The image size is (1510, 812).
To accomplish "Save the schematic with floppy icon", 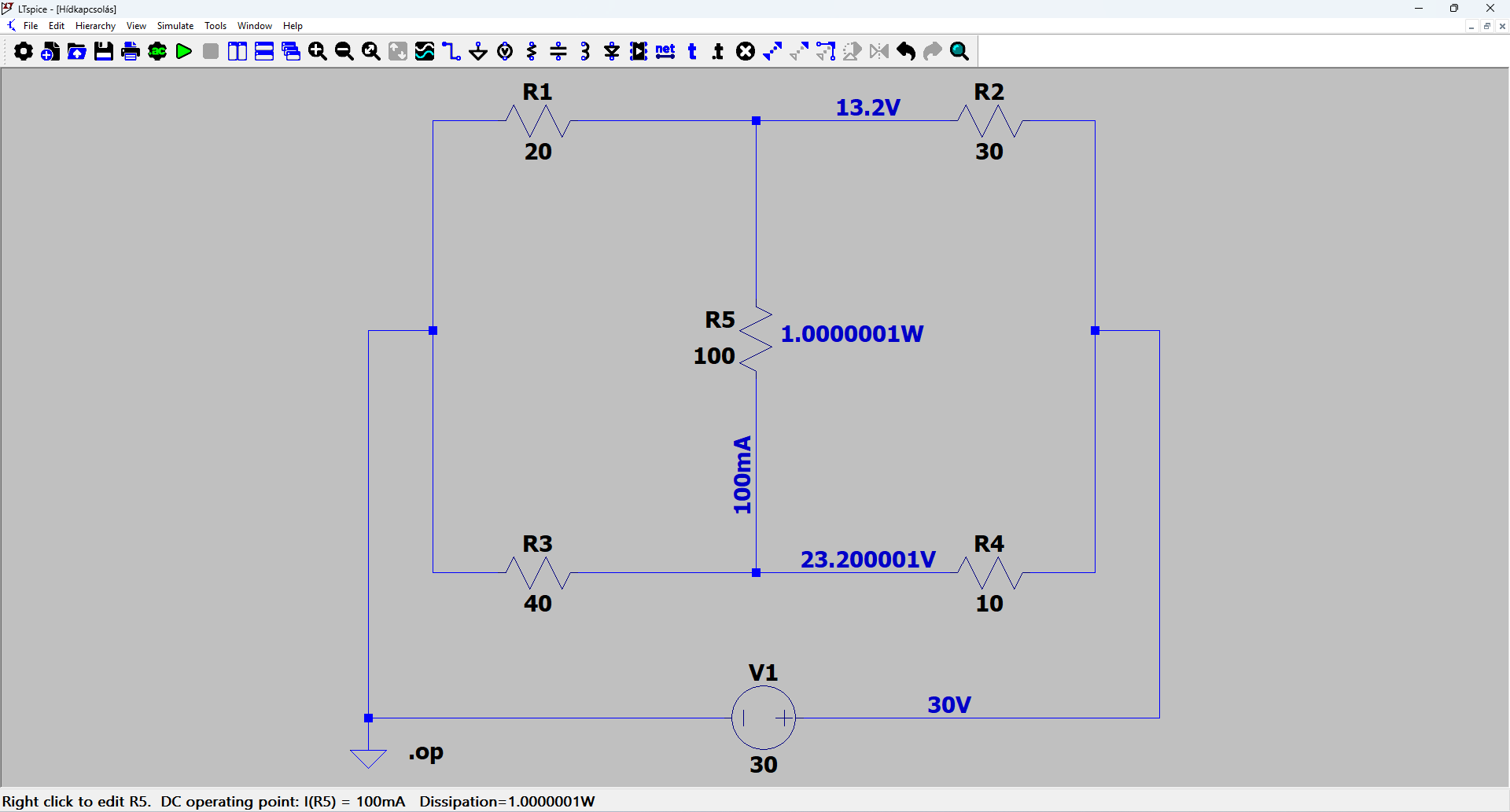I will 104,52.
